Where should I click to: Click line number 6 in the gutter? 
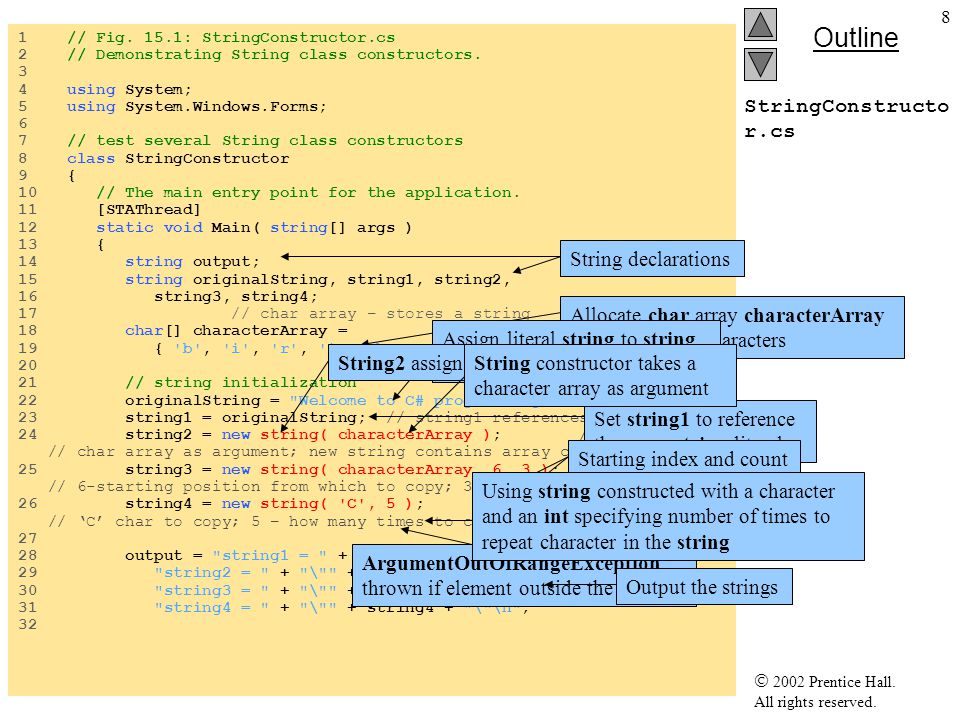pyautogui.click(x=23, y=124)
